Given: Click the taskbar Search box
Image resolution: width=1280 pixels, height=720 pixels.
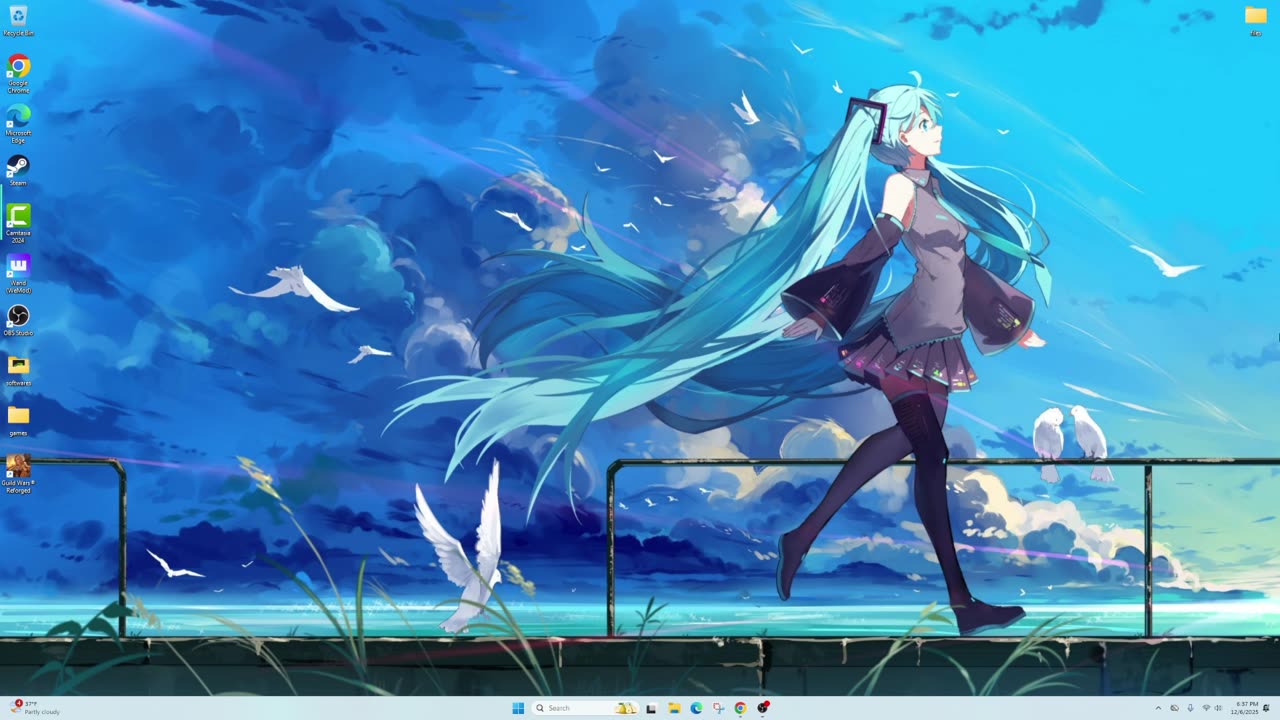Looking at the screenshot, I should pyautogui.click(x=586, y=708).
